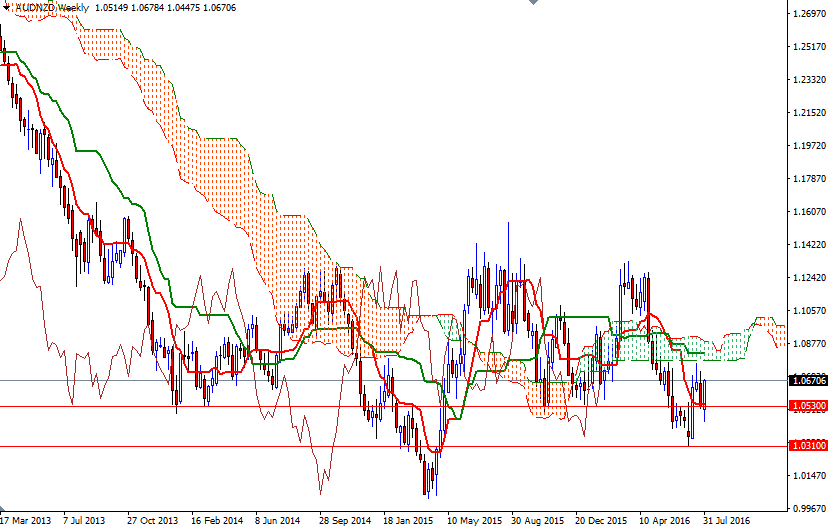Select the horizontal red line at 1.03100
This screenshot has width=828, height=528.
(x=393, y=446)
